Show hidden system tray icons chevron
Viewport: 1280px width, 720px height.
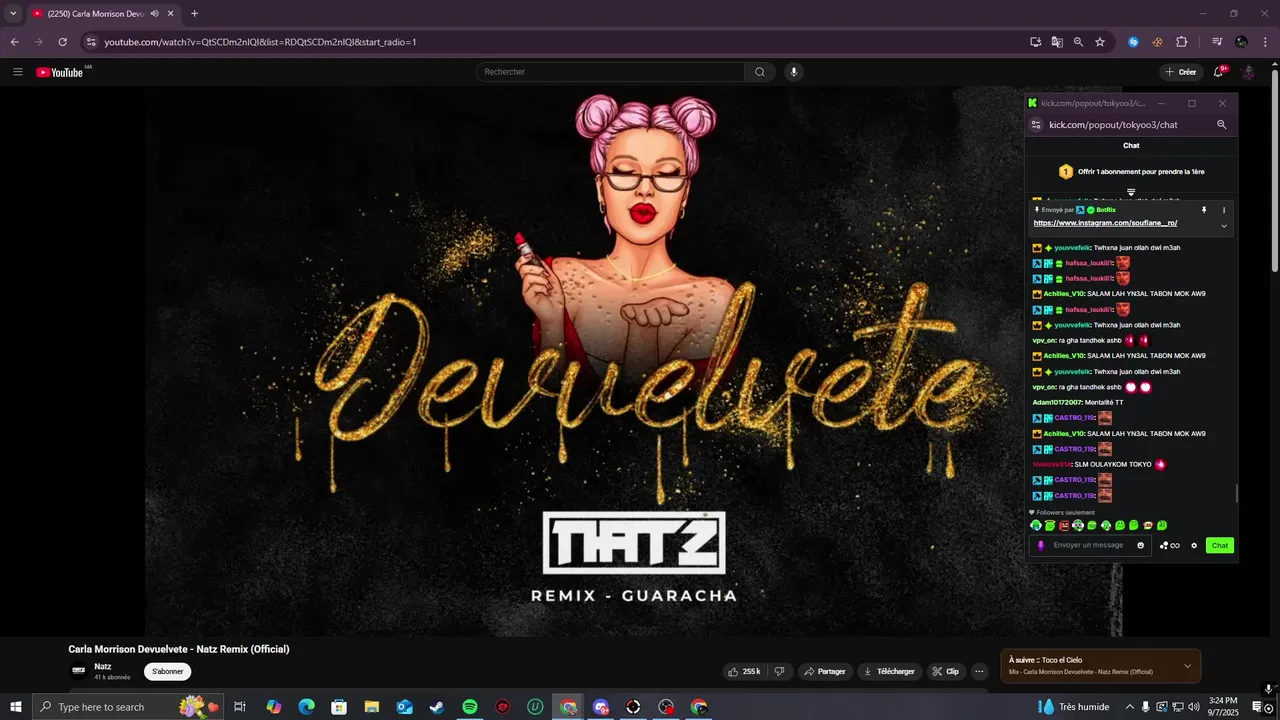coord(1130,707)
